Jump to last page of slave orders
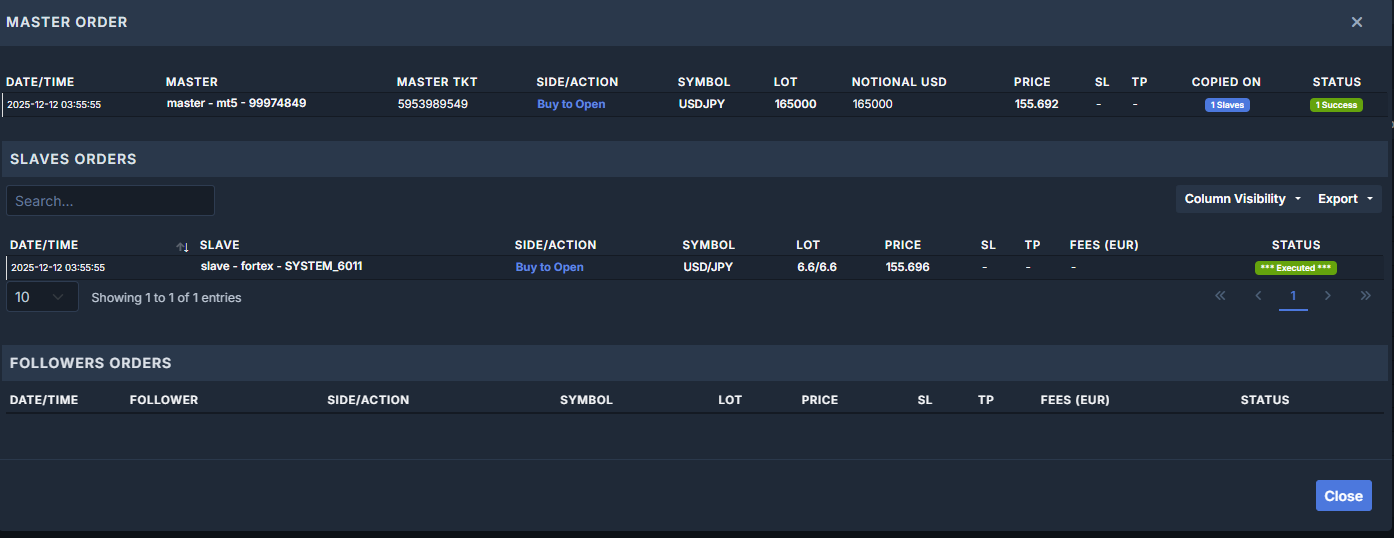Screen dimensions: 1394x538 click(1366, 296)
